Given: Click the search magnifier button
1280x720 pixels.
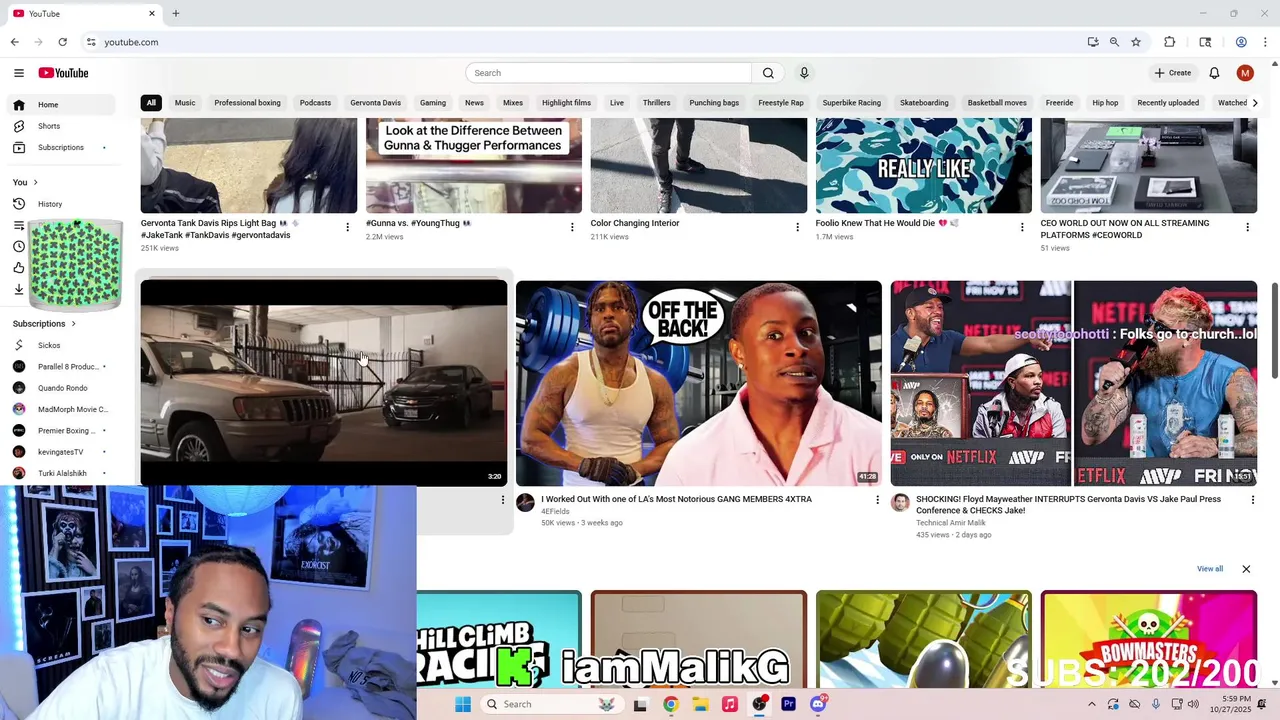Looking at the screenshot, I should pos(768,73).
